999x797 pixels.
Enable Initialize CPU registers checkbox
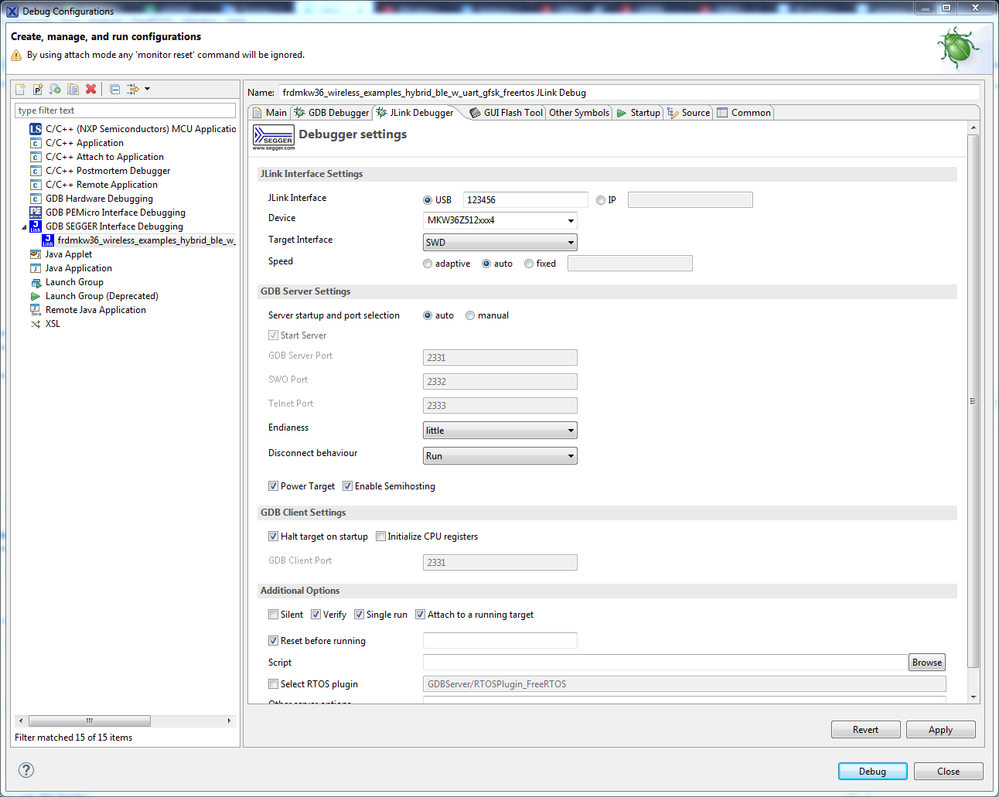coord(380,536)
